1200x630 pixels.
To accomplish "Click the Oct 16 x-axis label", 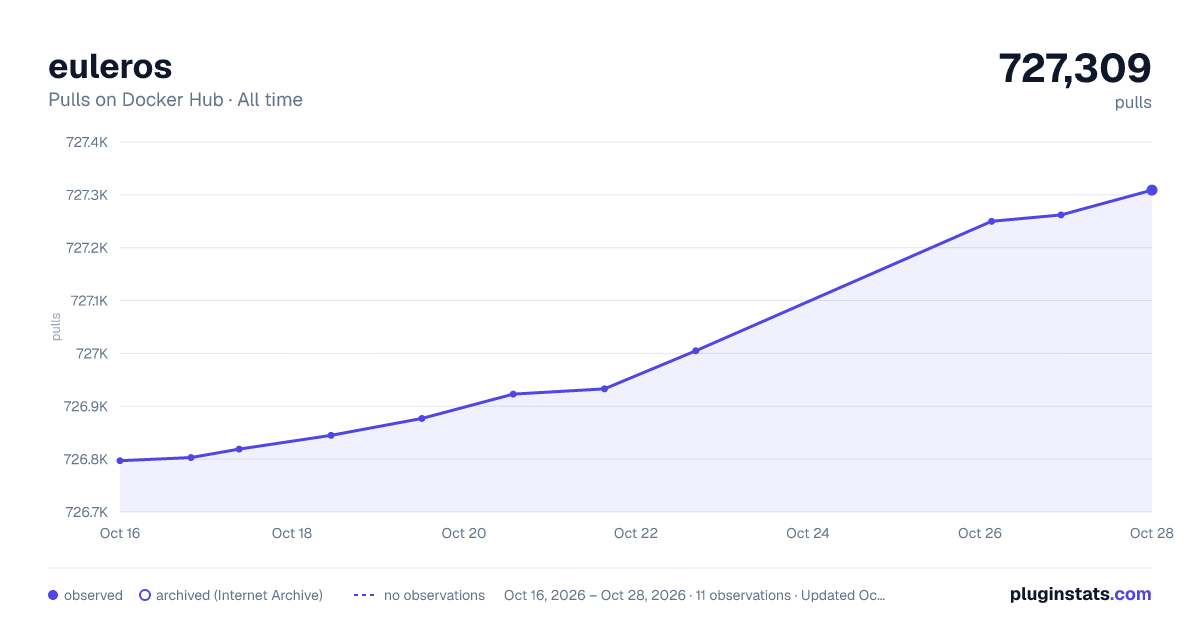I will coord(120,533).
